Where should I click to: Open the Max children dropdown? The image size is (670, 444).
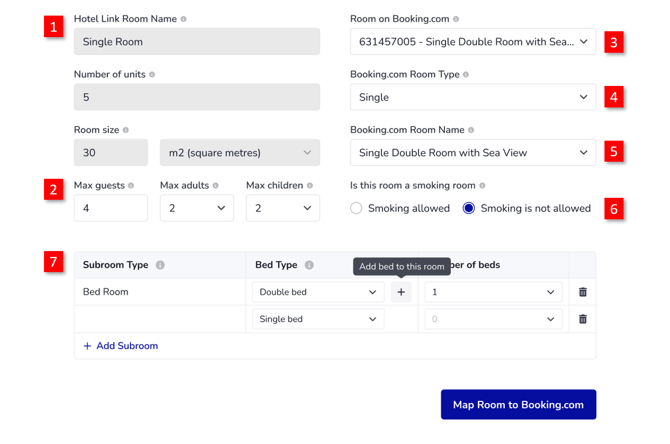coord(282,208)
